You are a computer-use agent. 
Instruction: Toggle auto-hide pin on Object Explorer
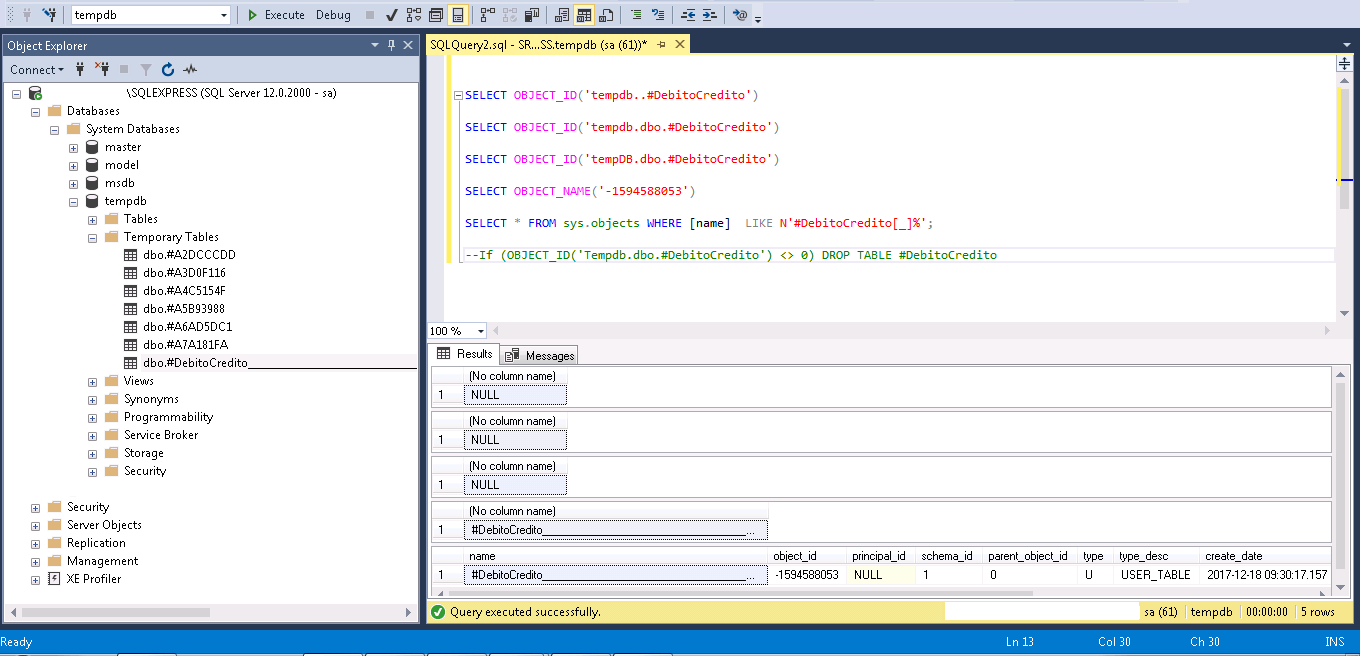[390, 44]
